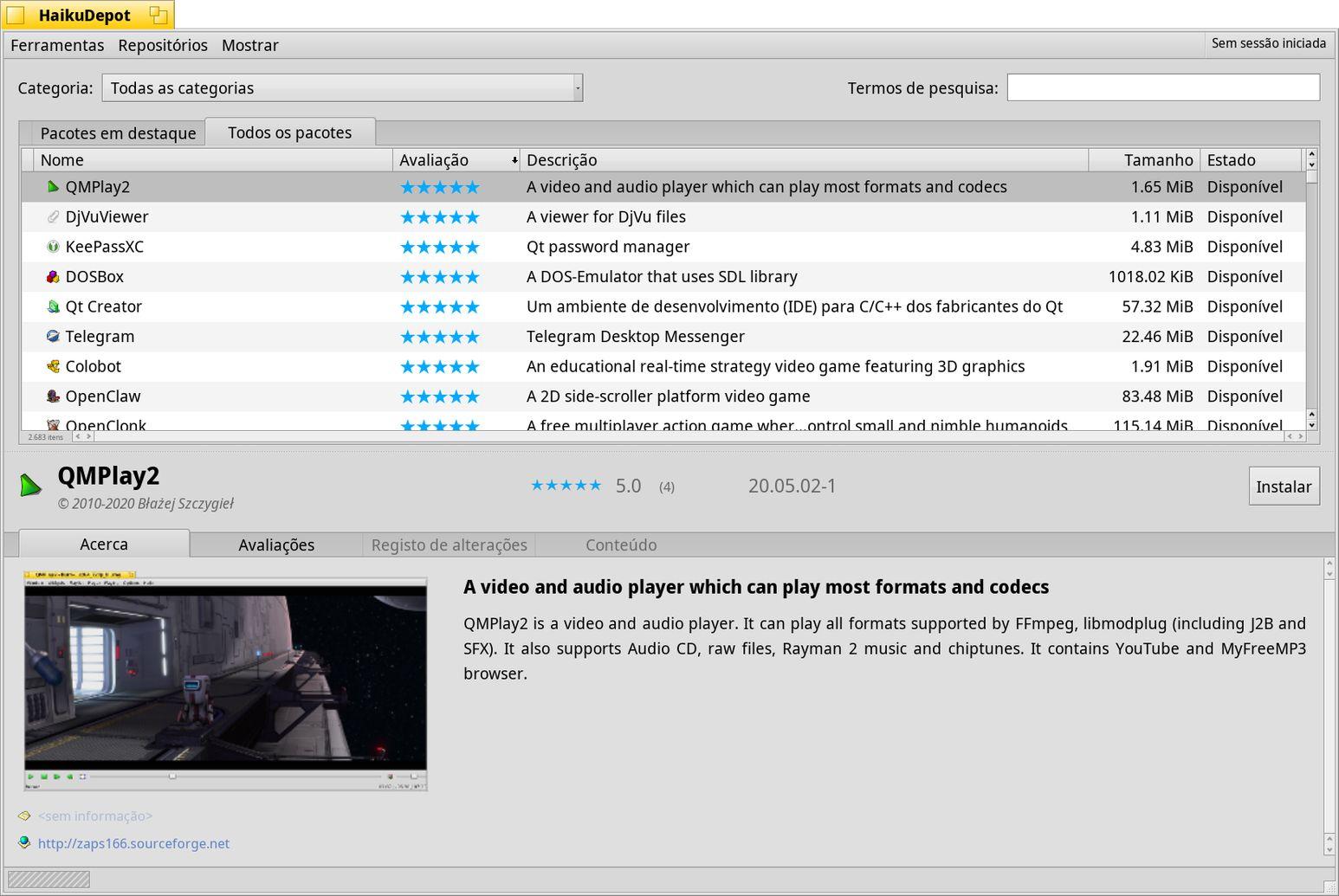The image size is (1339, 896).
Task: Click the KeePassXC package icon
Action: pyautogui.click(x=53, y=247)
